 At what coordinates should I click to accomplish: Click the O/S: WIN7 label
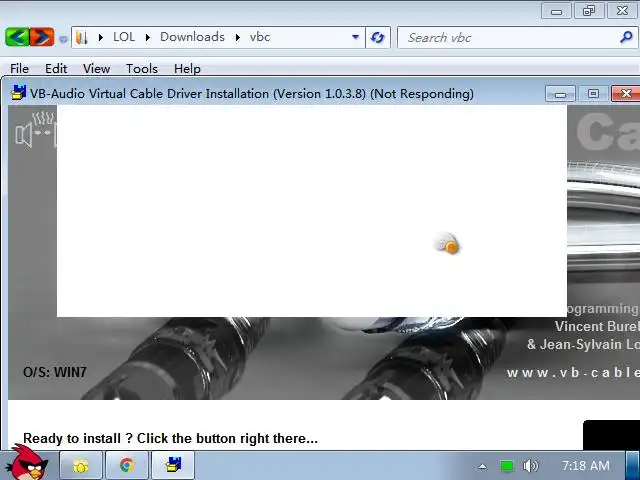coord(55,372)
